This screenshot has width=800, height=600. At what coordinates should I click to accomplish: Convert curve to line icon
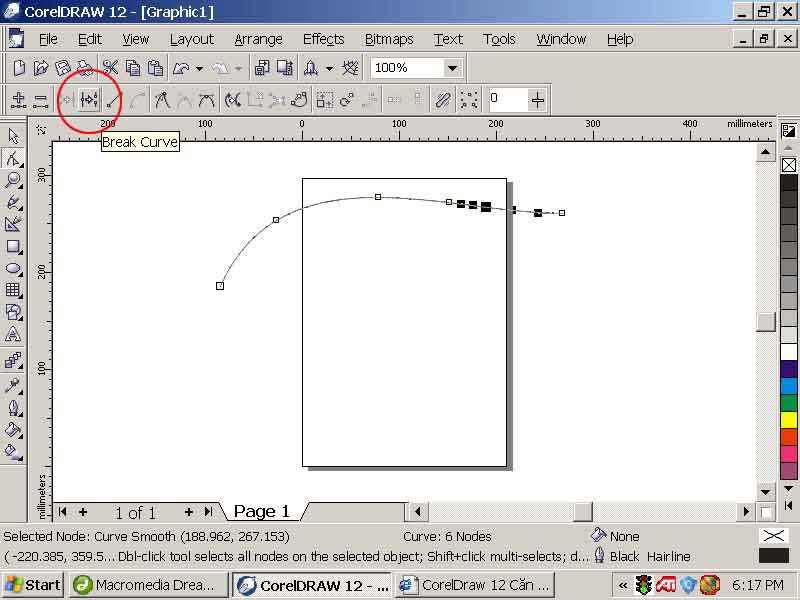114,99
